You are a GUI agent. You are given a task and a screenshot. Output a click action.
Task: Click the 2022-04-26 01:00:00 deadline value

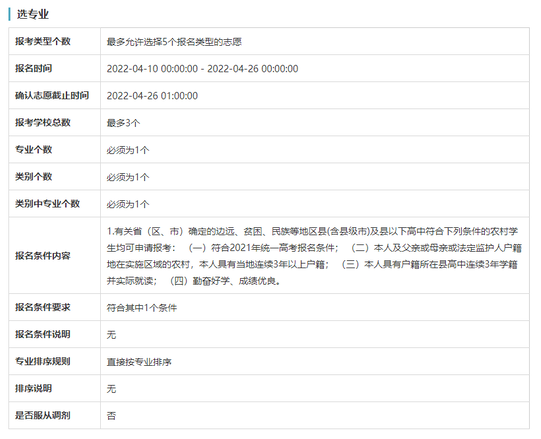click(x=152, y=96)
